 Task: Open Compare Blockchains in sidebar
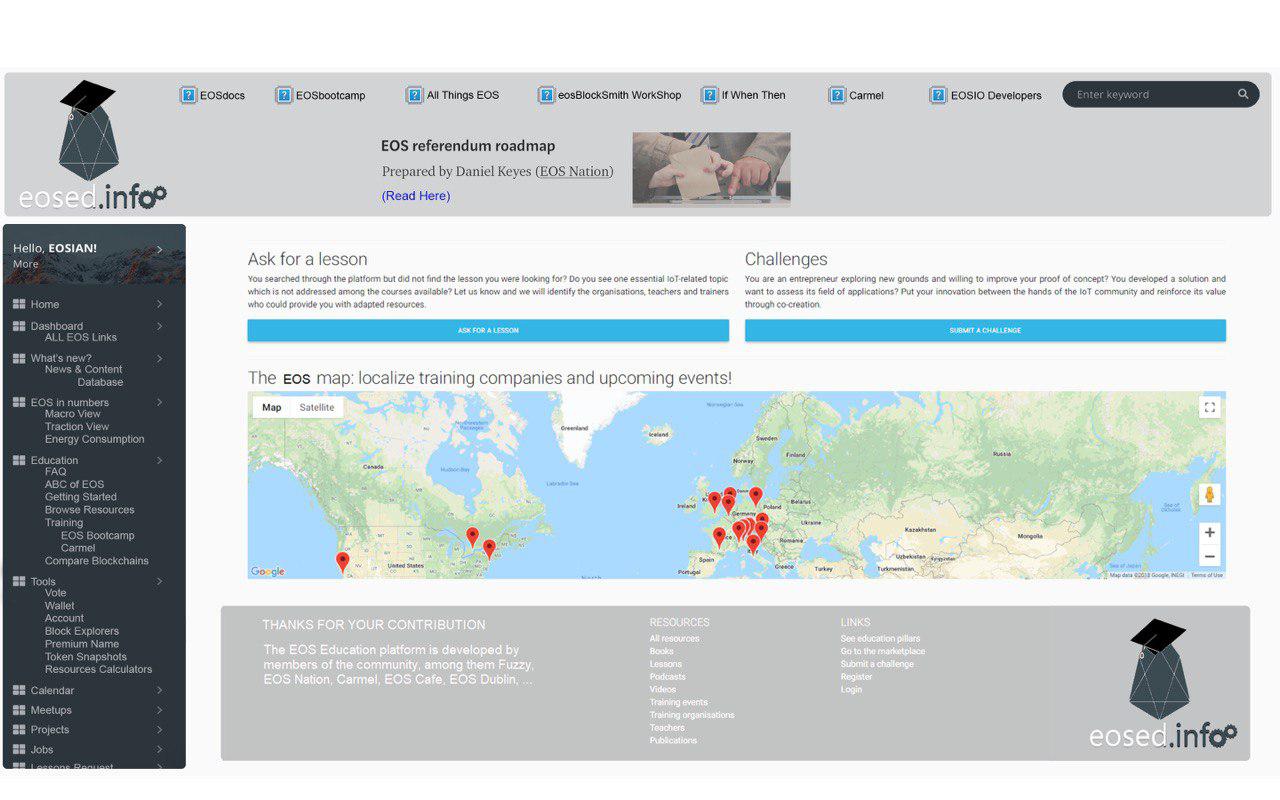(x=97, y=561)
